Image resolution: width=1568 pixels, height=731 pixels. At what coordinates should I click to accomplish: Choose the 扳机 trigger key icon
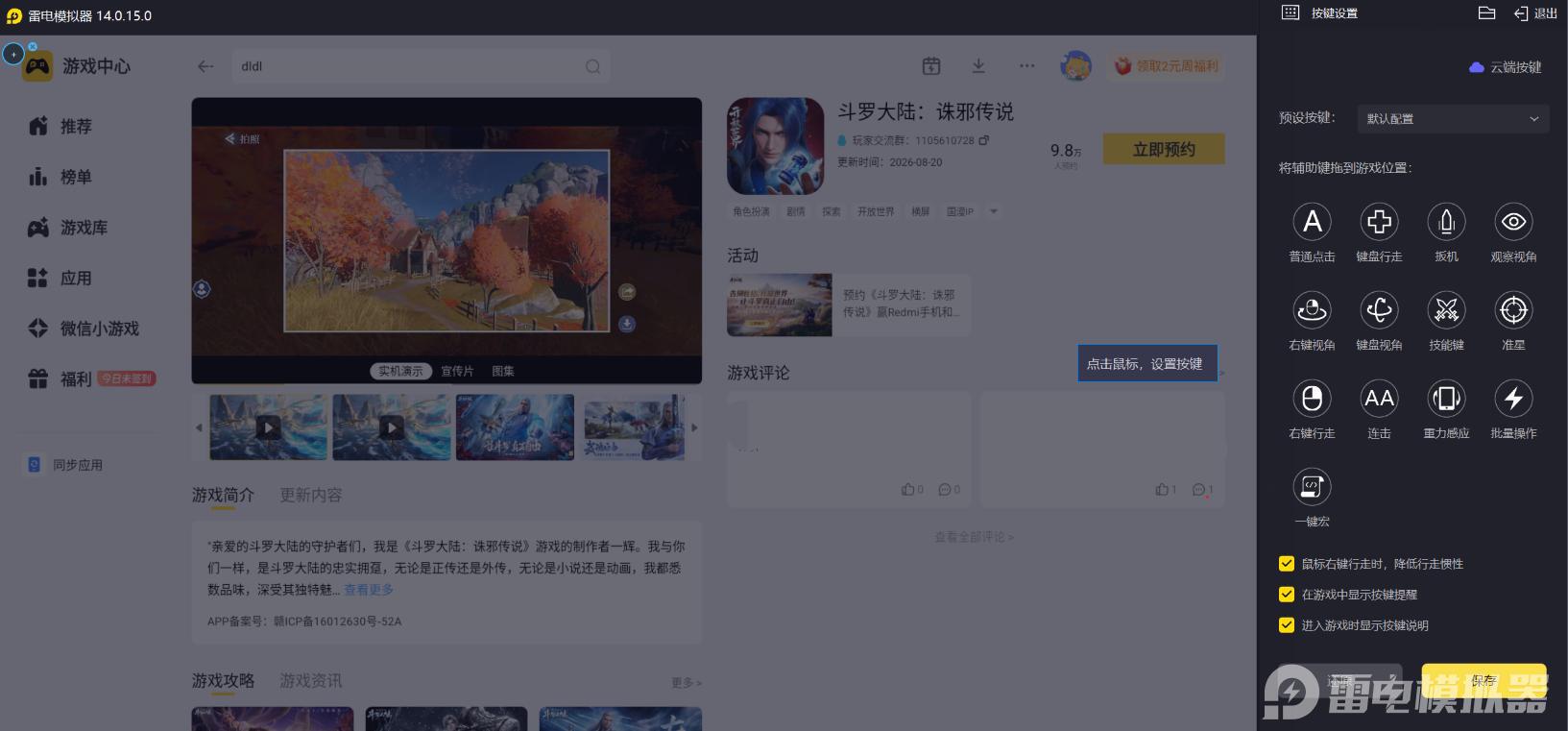(x=1446, y=222)
